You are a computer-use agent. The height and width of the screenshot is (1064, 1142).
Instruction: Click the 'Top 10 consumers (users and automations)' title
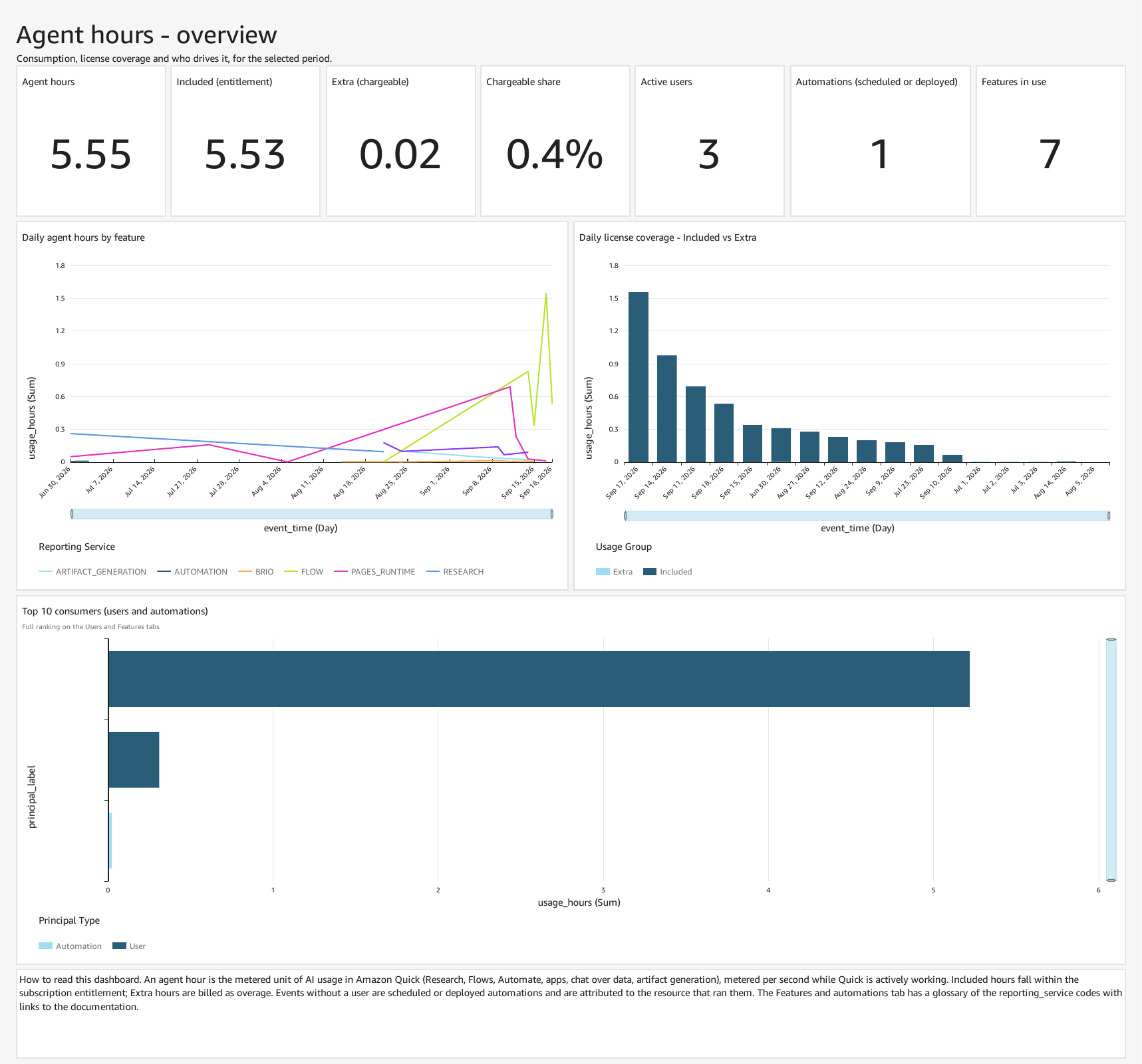click(x=115, y=611)
